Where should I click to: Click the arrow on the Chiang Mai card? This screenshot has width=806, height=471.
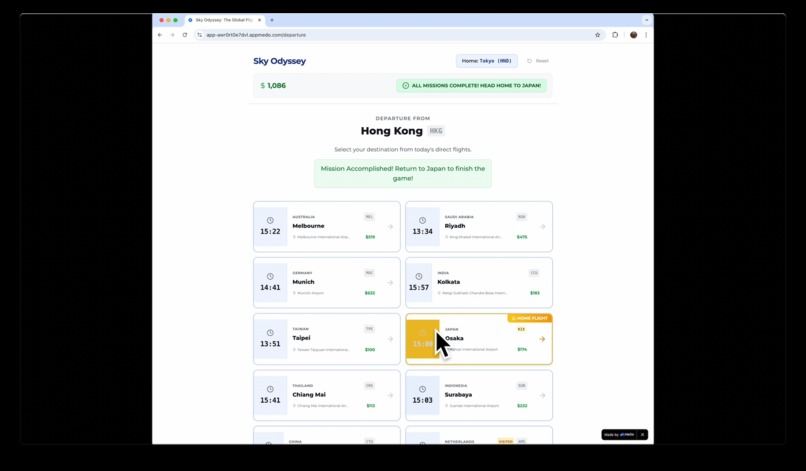390,395
